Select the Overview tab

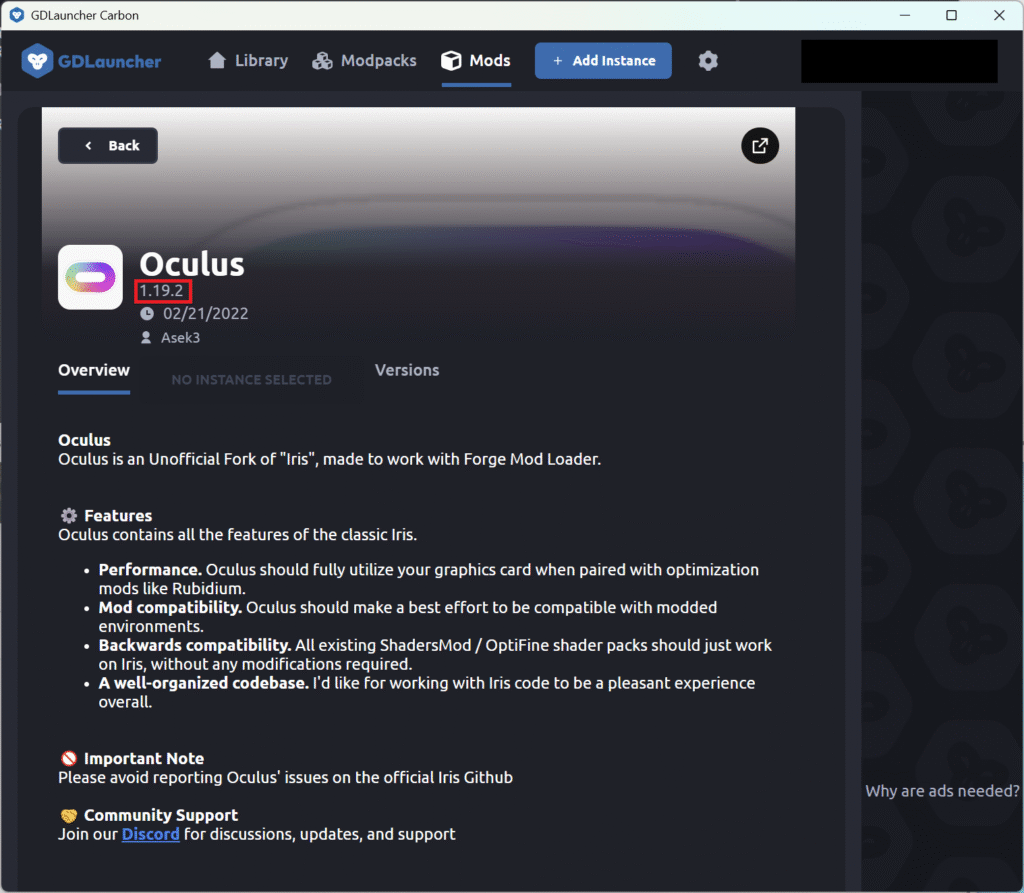click(94, 370)
